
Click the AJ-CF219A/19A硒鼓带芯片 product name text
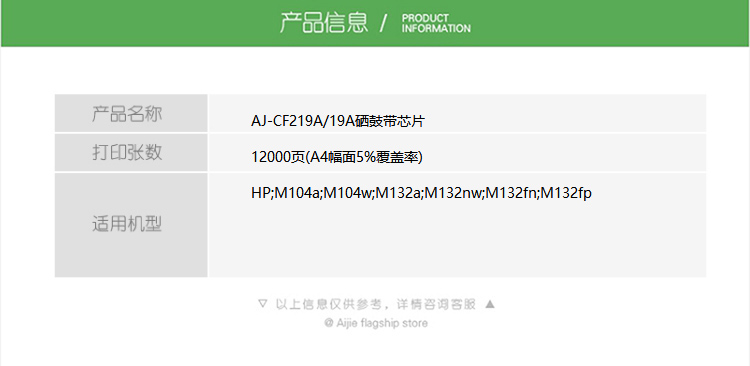coord(338,122)
